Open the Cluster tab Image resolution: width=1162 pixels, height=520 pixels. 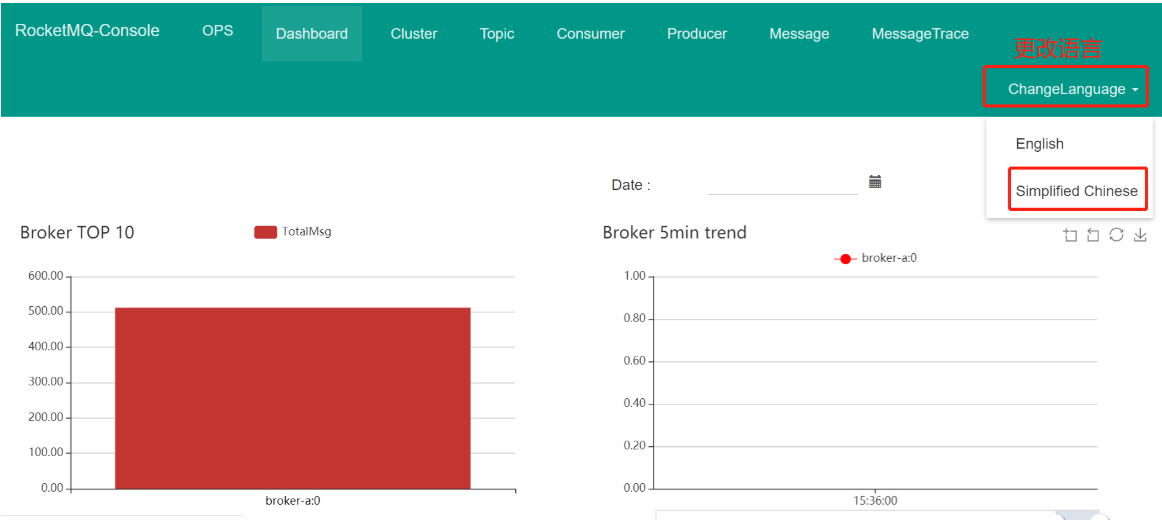coord(414,34)
